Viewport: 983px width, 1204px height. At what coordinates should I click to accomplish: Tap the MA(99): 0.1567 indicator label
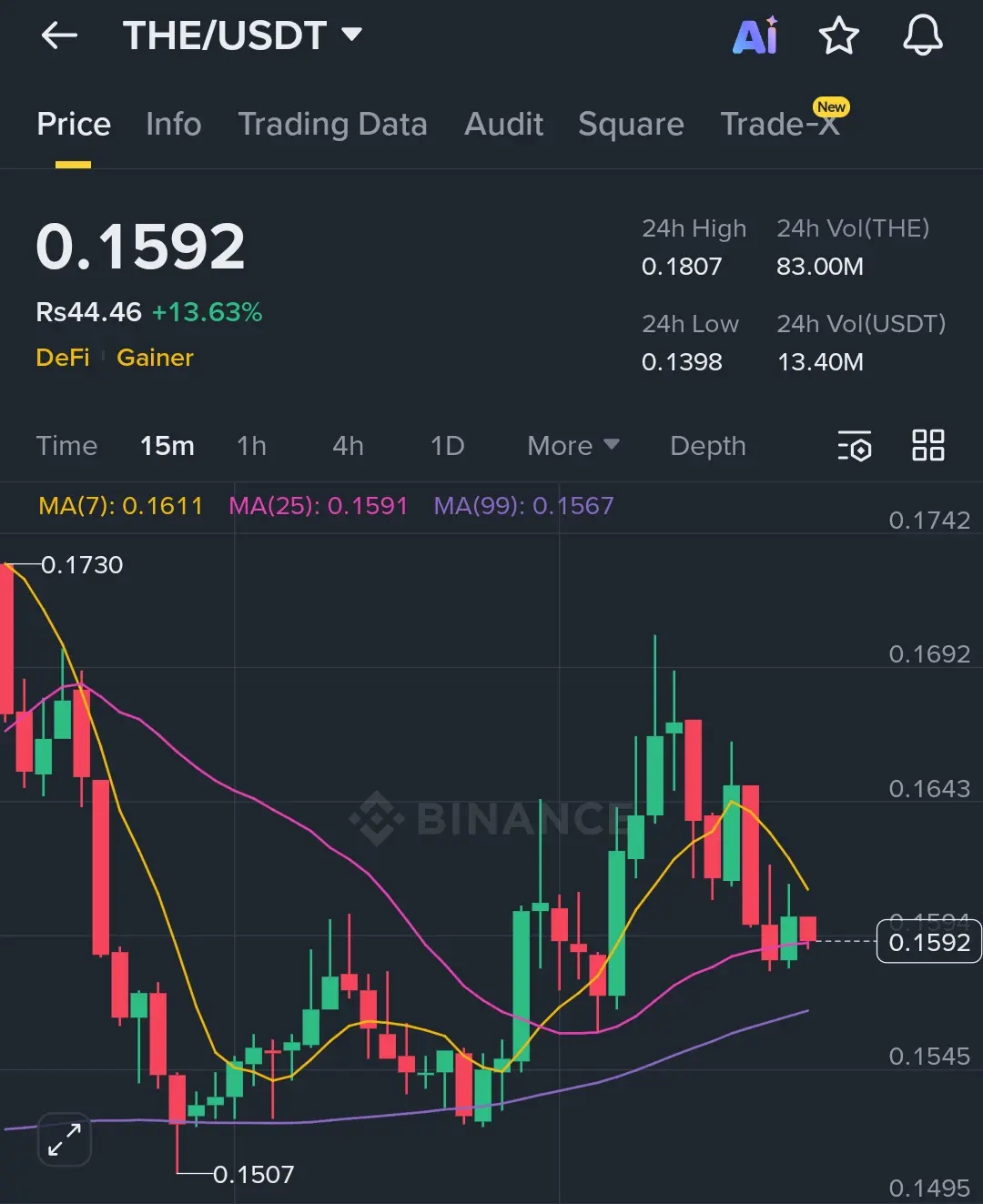(x=523, y=506)
